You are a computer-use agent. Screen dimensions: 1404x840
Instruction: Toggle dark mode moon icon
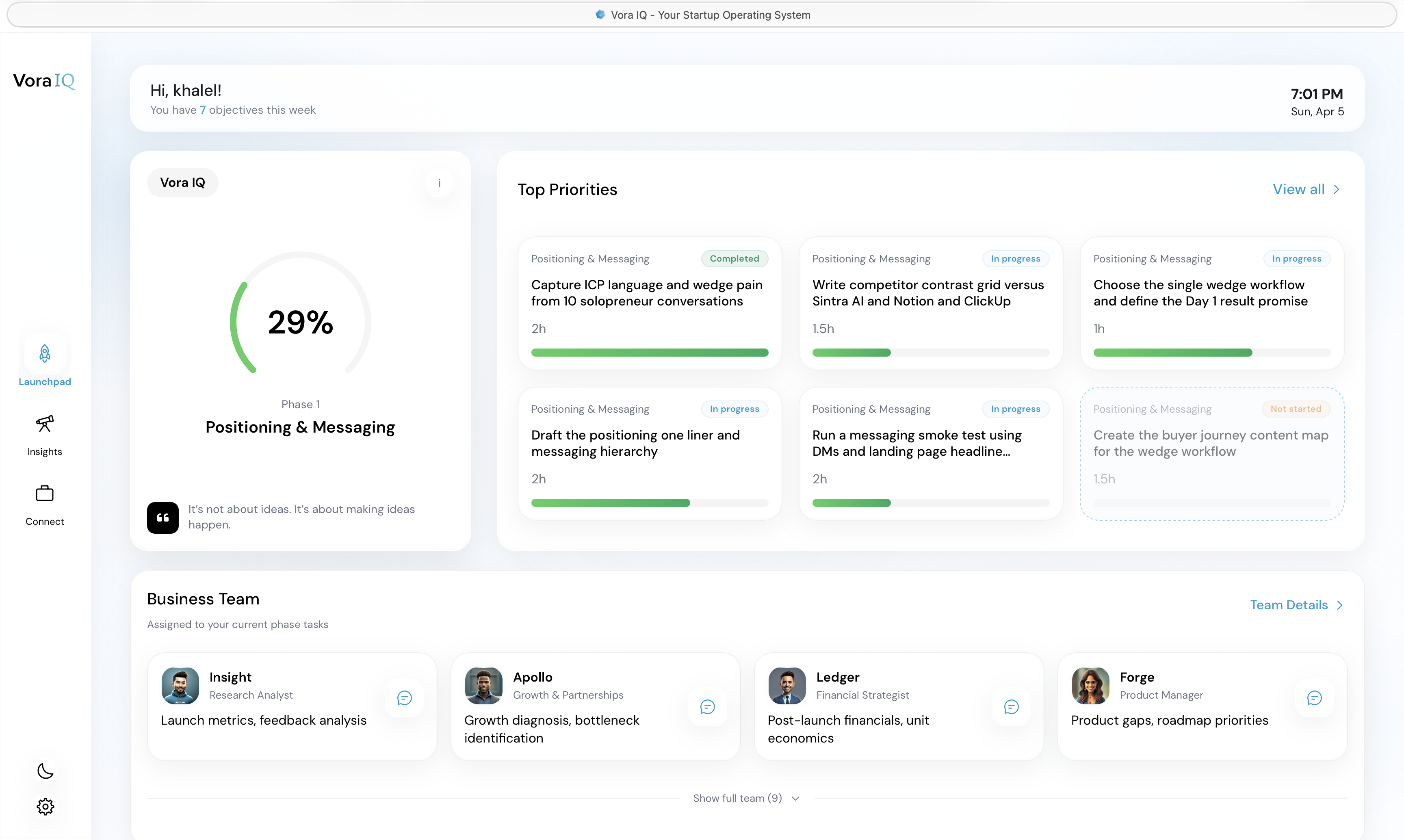[45, 771]
